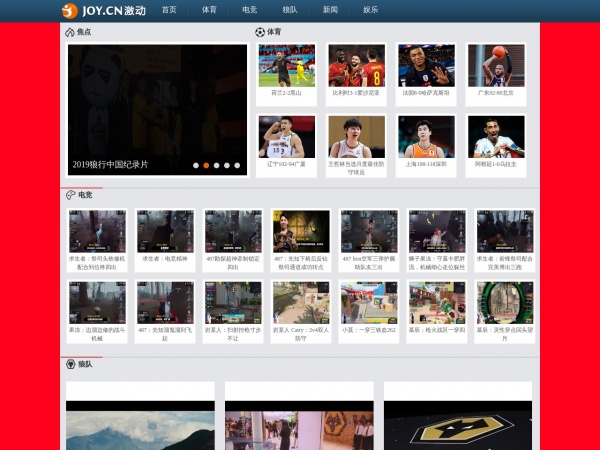600x450 pixels.
Task: Open the 娱乐 navigation menu item
Action: click(370, 10)
